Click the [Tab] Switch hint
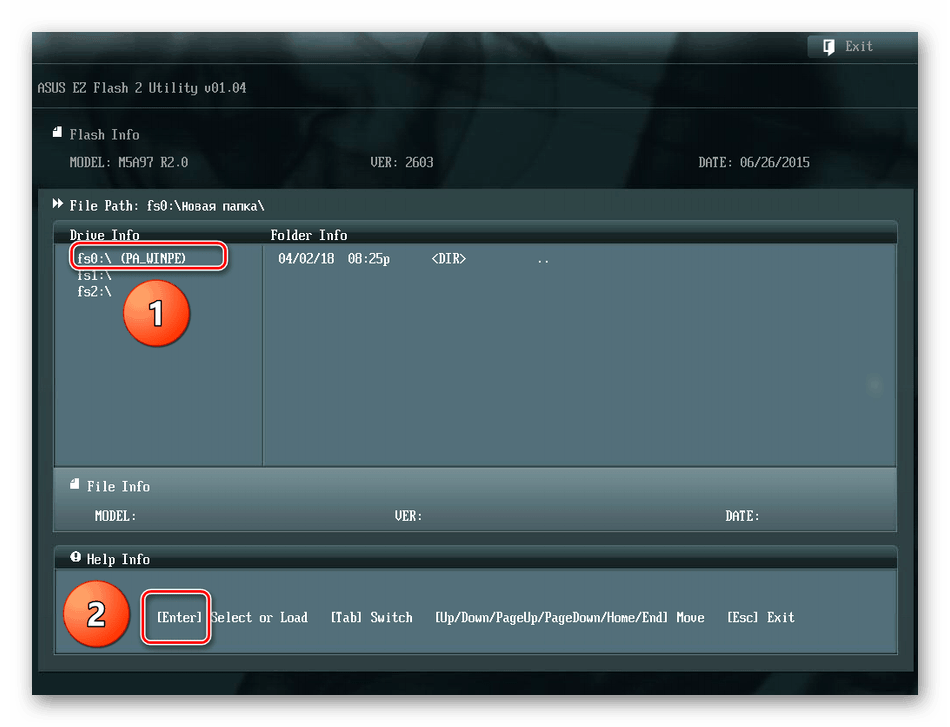Image resolution: width=950 pixels, height=727 pixels. click(371, 617)
